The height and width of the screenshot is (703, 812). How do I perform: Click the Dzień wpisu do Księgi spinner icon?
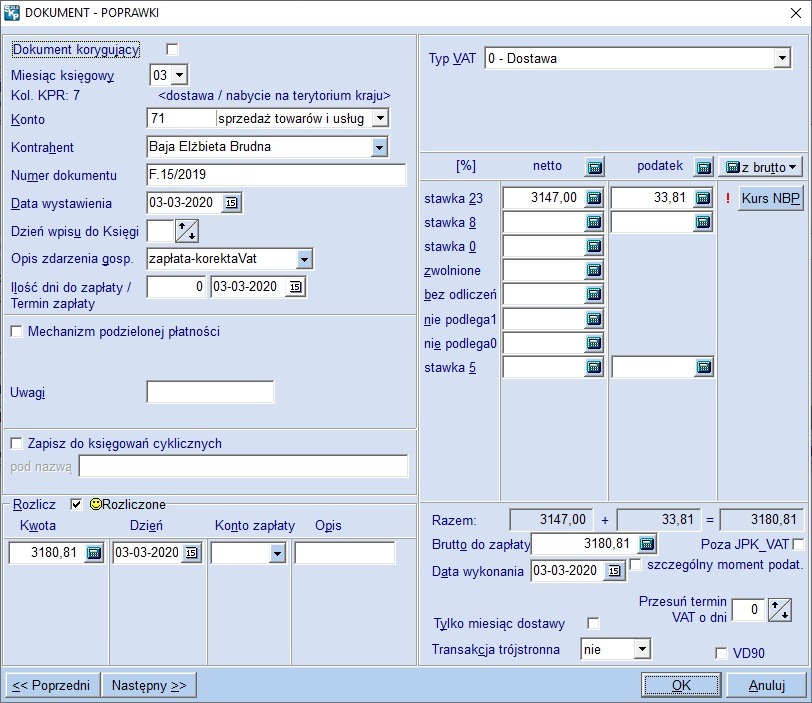point(187,231)
